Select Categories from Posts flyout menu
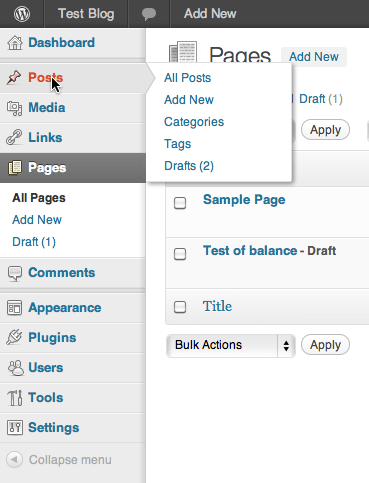This screenshot has height=483, width=369. pyautogui.click(x=194, y=122)
